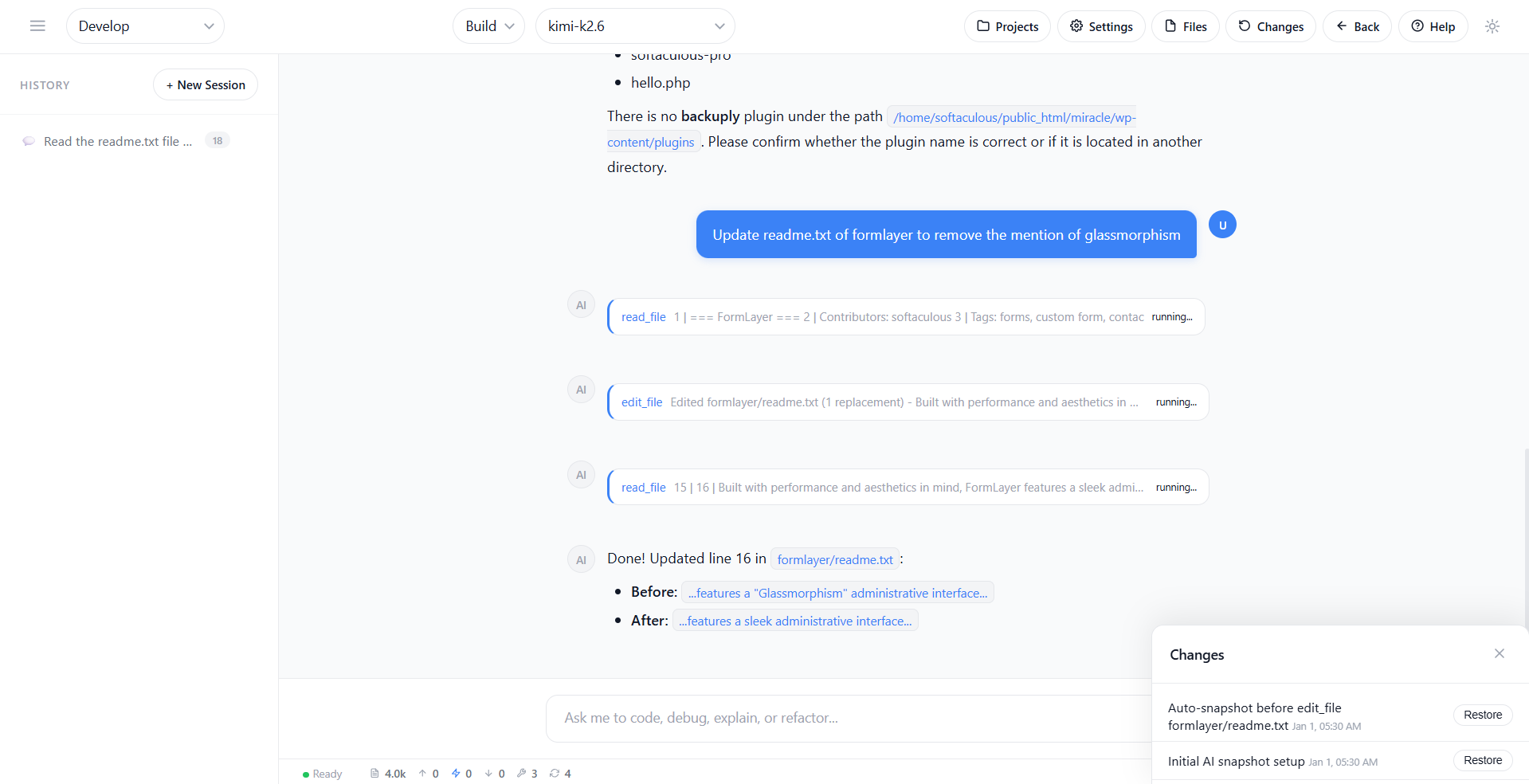Click the AI avatar beside edit_file call

click(x=581, y=390)
